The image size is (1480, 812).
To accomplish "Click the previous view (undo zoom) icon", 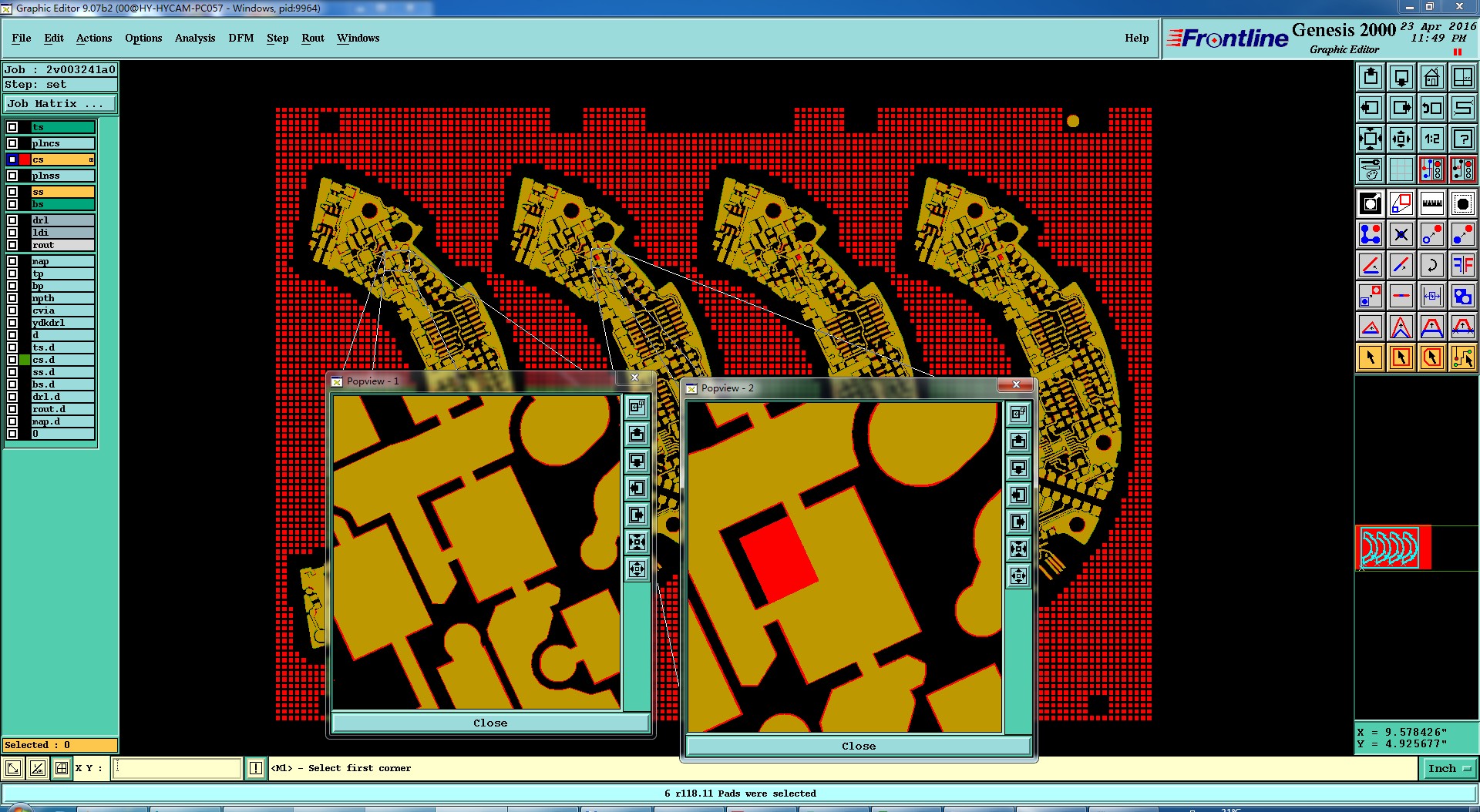I will (x=1432, y=108).
